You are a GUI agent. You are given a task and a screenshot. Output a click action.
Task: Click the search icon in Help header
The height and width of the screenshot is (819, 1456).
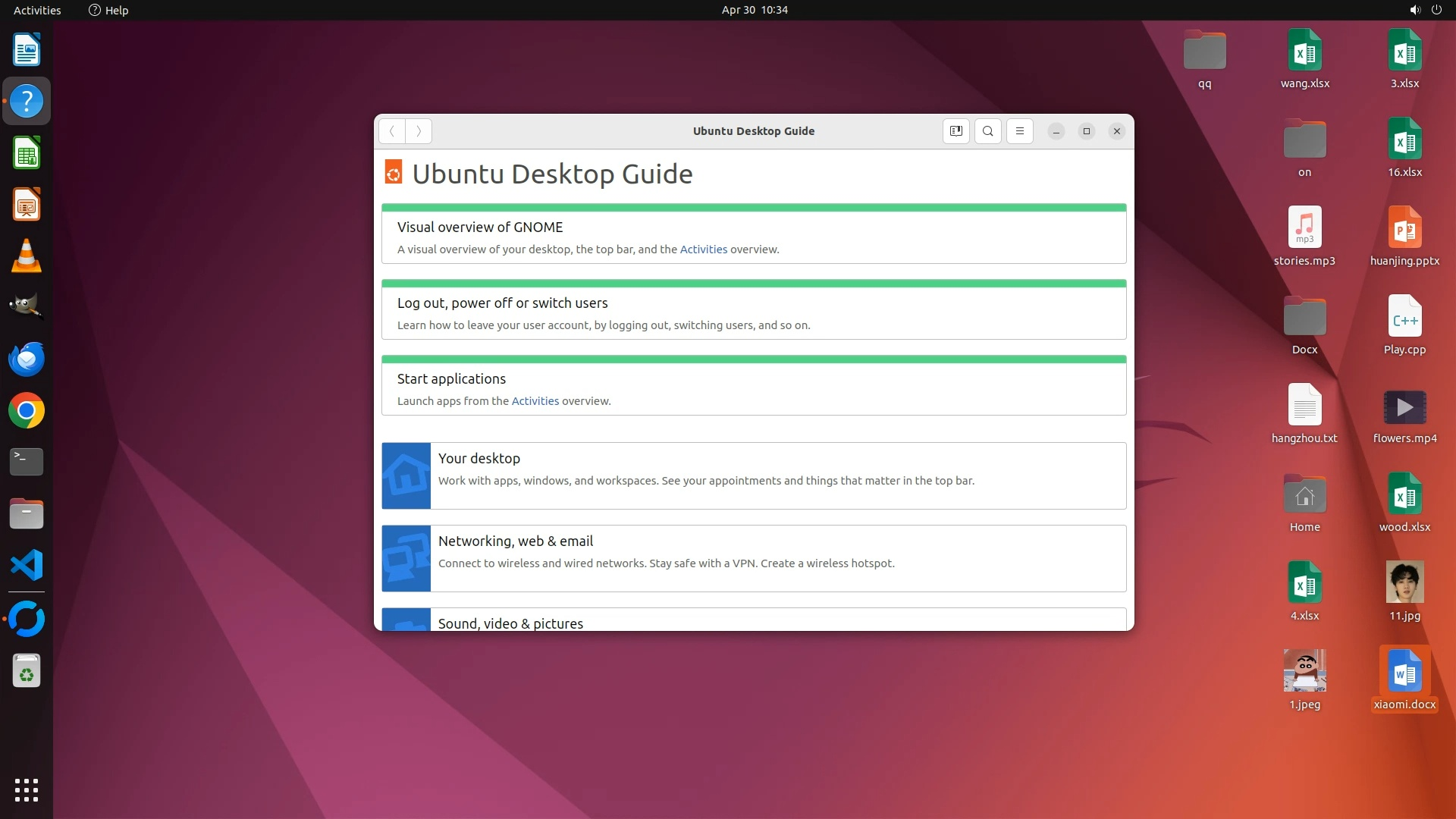point(987,131)
